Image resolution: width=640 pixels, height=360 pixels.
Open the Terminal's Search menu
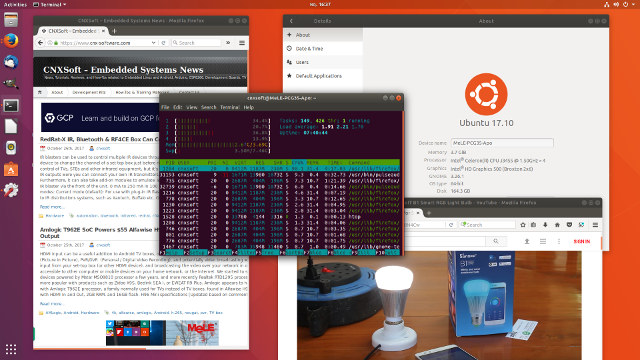coord(208,107)
